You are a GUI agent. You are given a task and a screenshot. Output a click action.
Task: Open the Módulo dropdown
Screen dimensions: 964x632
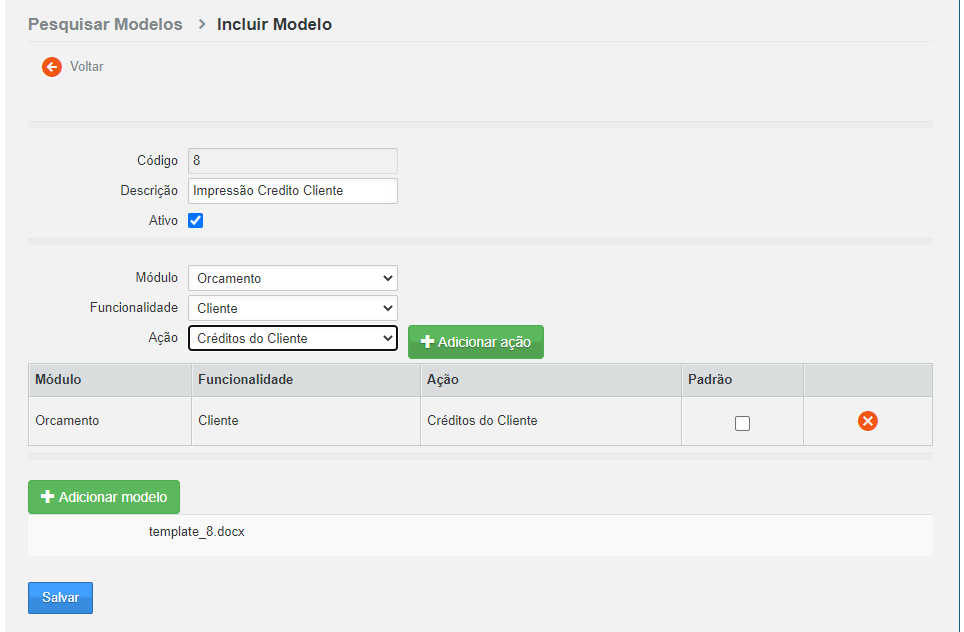click(292, 278)
